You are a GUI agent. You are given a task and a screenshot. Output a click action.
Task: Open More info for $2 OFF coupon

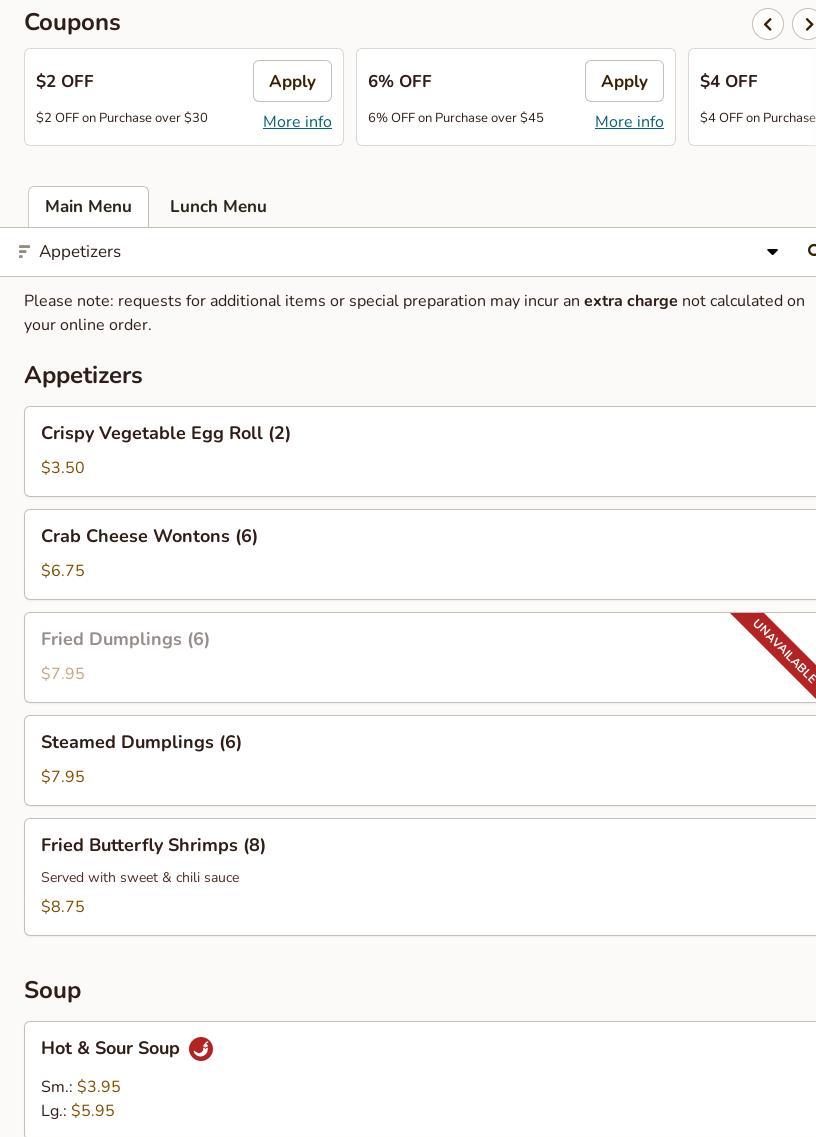pyautogui.click(x=297, y=122)
